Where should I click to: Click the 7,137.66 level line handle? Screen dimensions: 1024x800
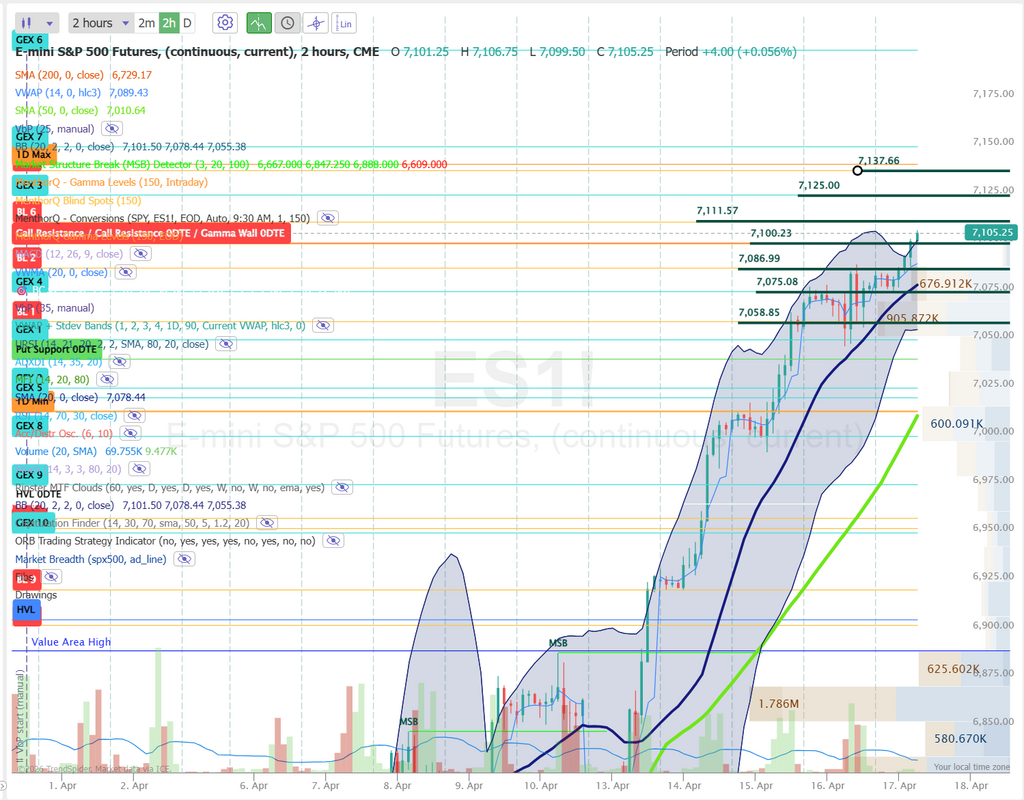pyautogui.click(x=858, y=171)
